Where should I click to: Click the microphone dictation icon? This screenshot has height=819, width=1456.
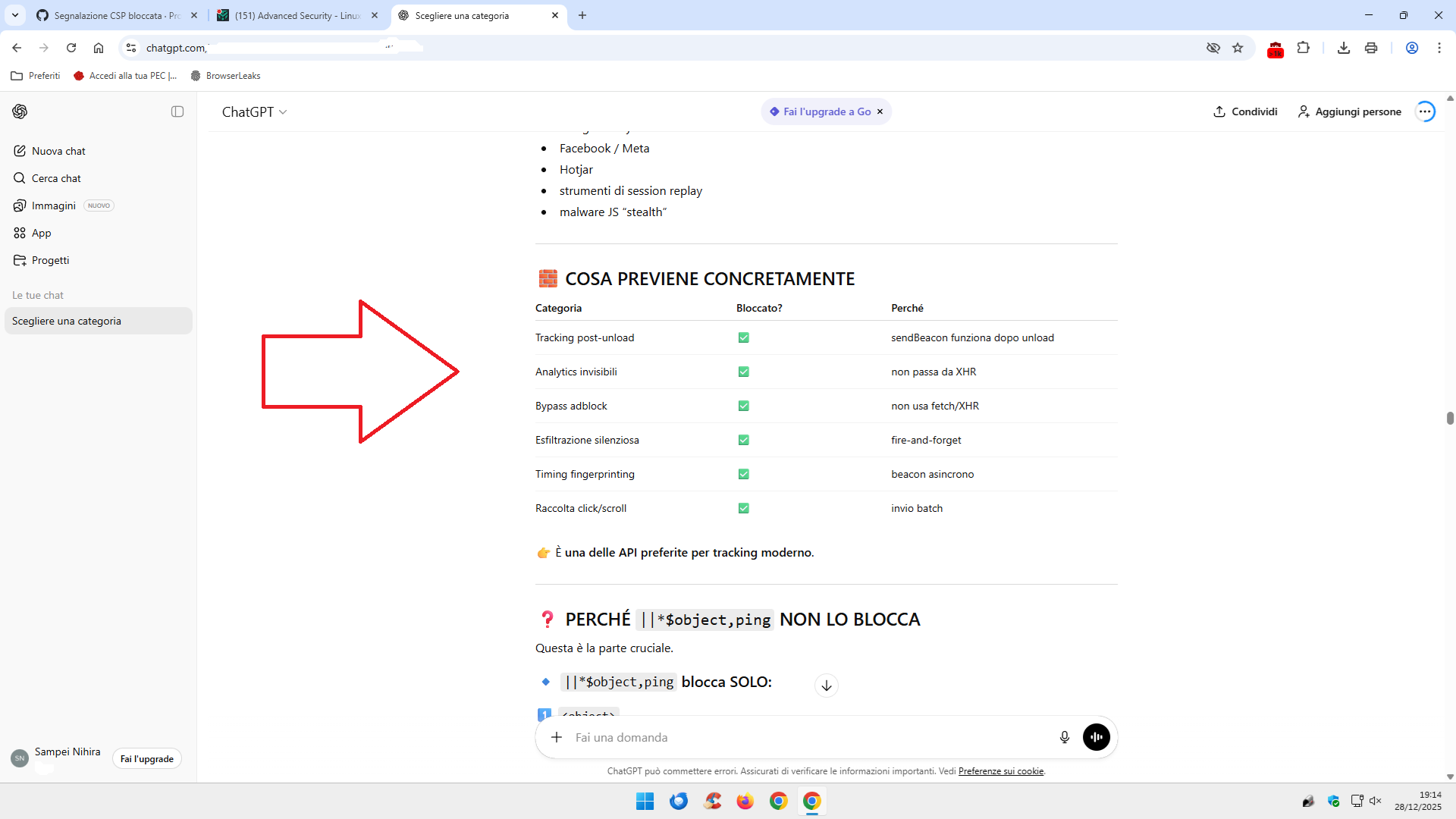(1064, 737)
